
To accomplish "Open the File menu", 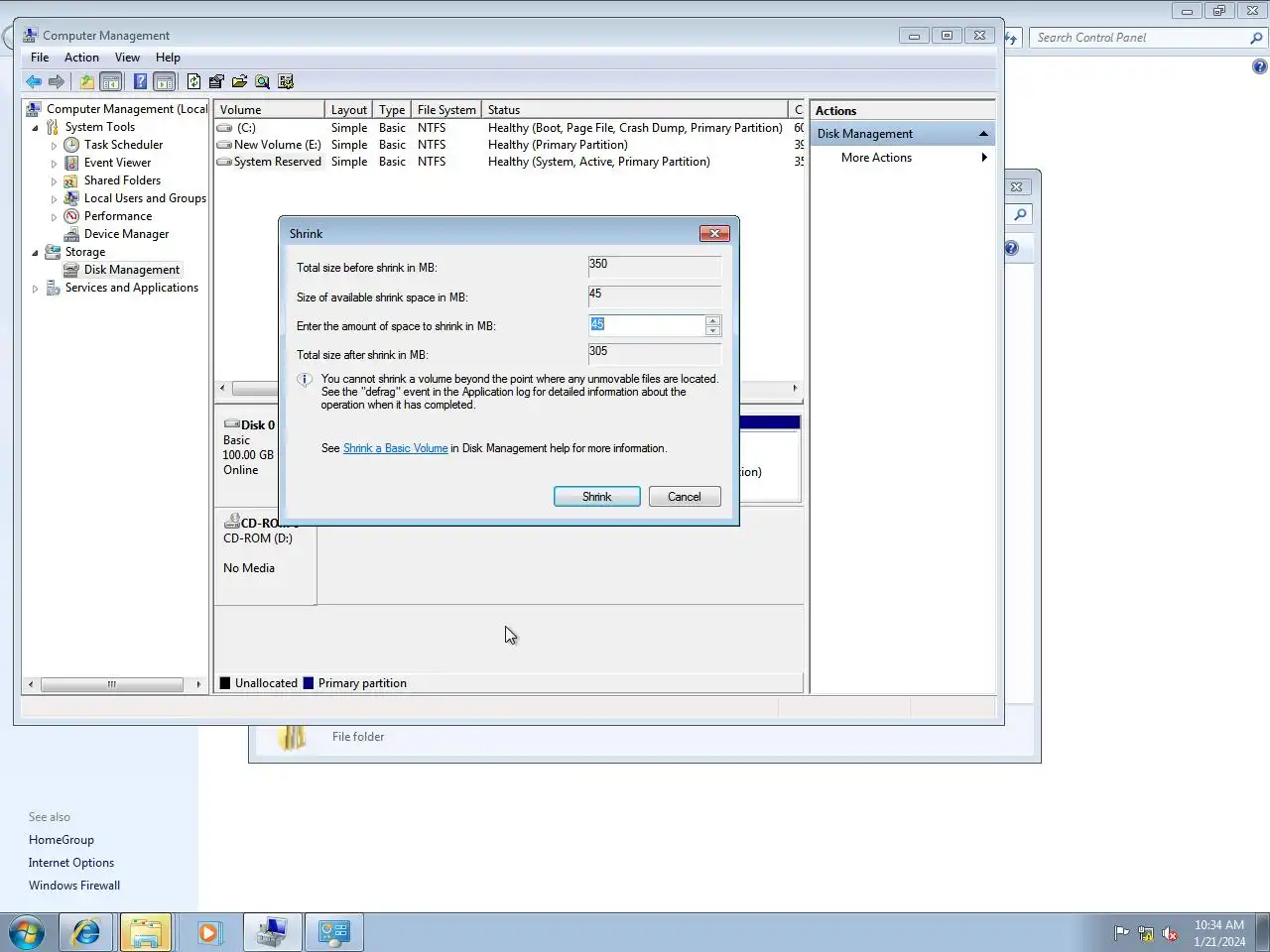I will [x=40, y=58].
